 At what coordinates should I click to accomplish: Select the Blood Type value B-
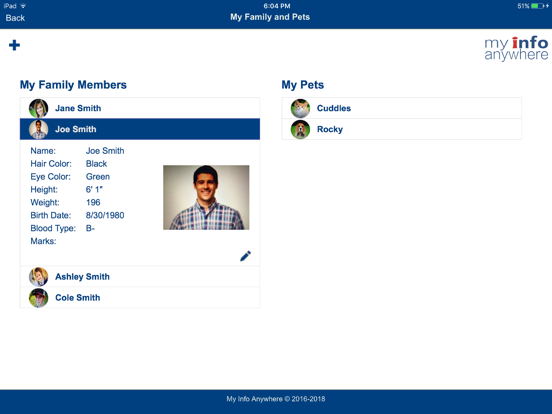90,228
